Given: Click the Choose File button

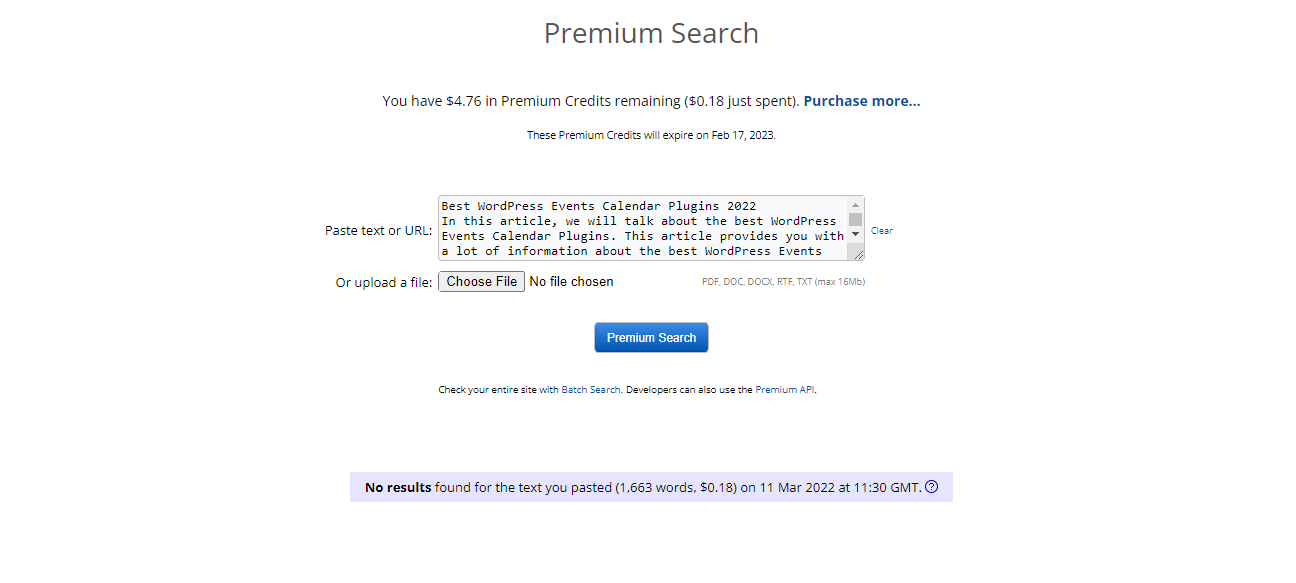Looking at the screenshot, I should (481, 282).
